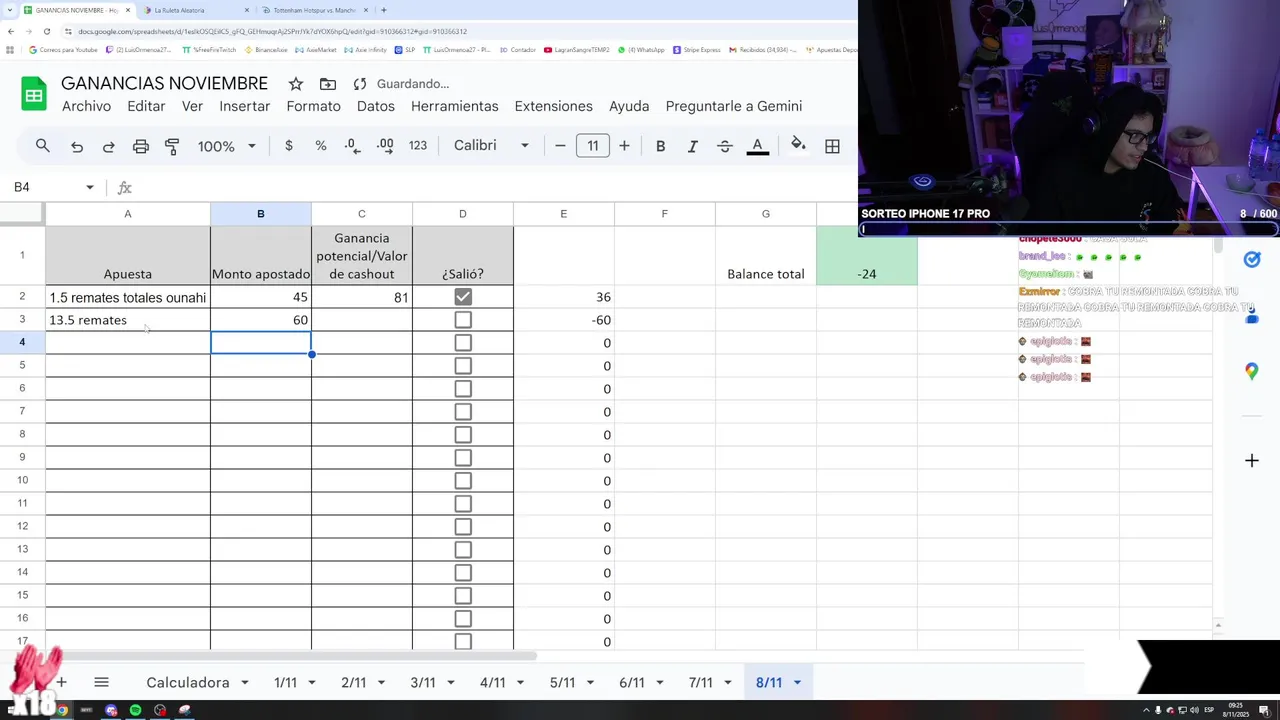Open the Tasks icon in side panel
Image resolution: width=1280 pixels, height=720 pixels.
click(x=1252, y=259)
